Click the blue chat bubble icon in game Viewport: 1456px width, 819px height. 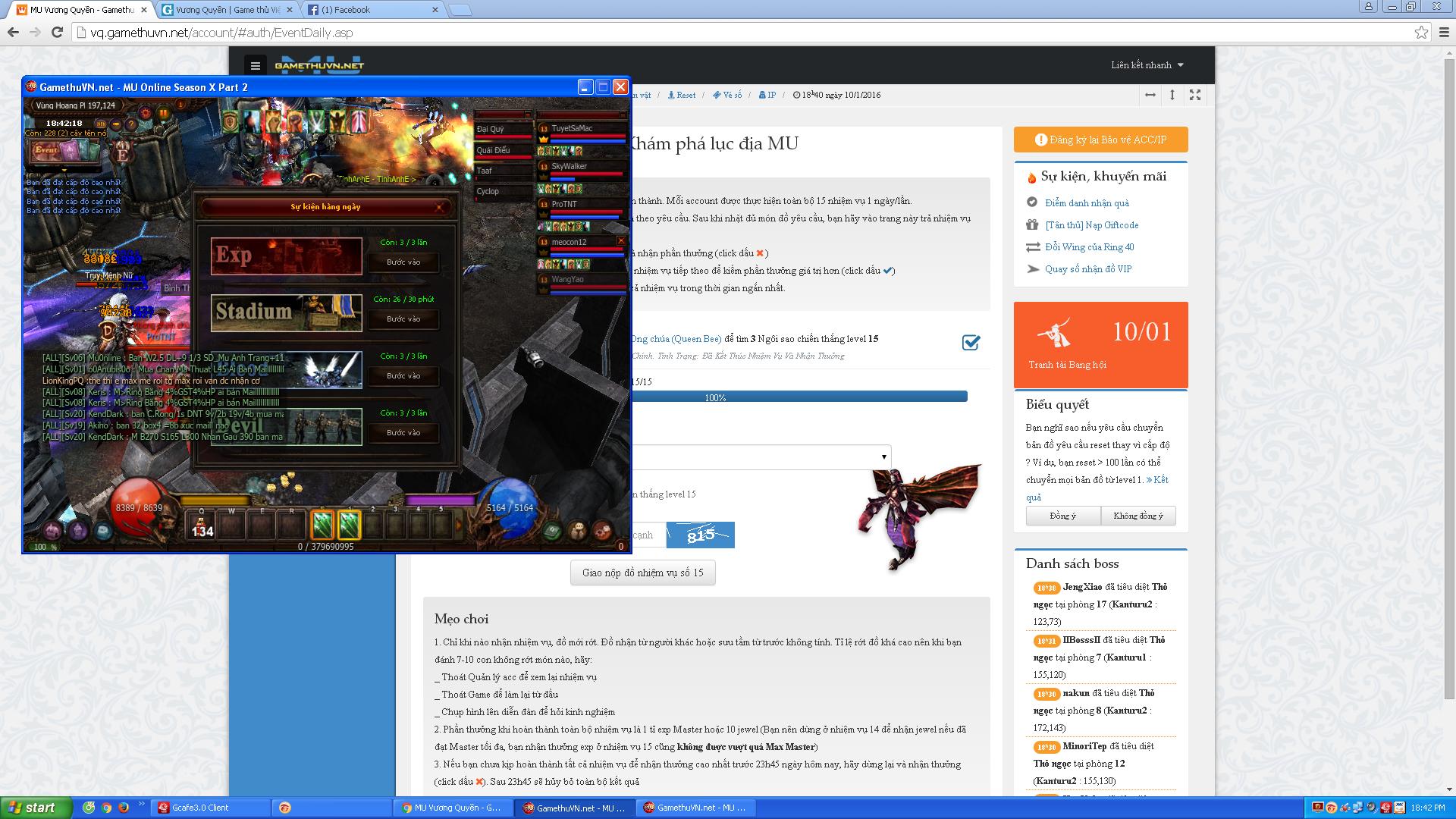(104, 532)
